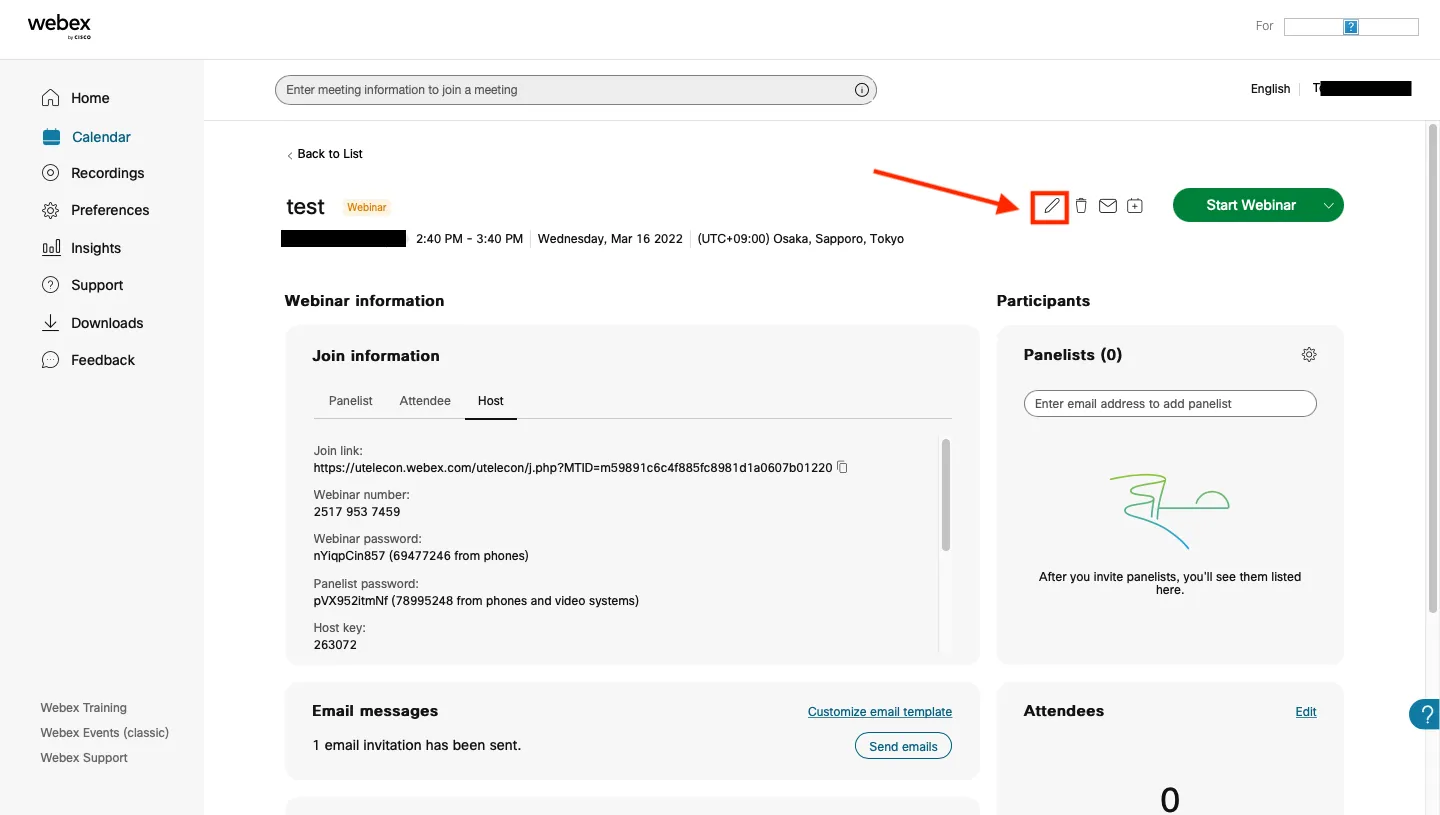This screenshot has width=1440, height=815.
Task: Click the join information scrollbar
Action: click(946, 495)
